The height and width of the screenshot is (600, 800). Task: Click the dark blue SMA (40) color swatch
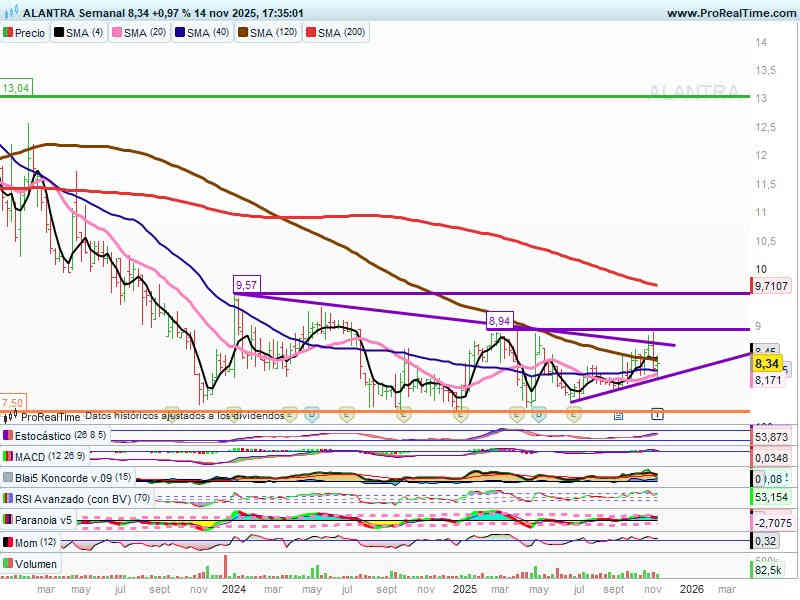tap(179, 33)
